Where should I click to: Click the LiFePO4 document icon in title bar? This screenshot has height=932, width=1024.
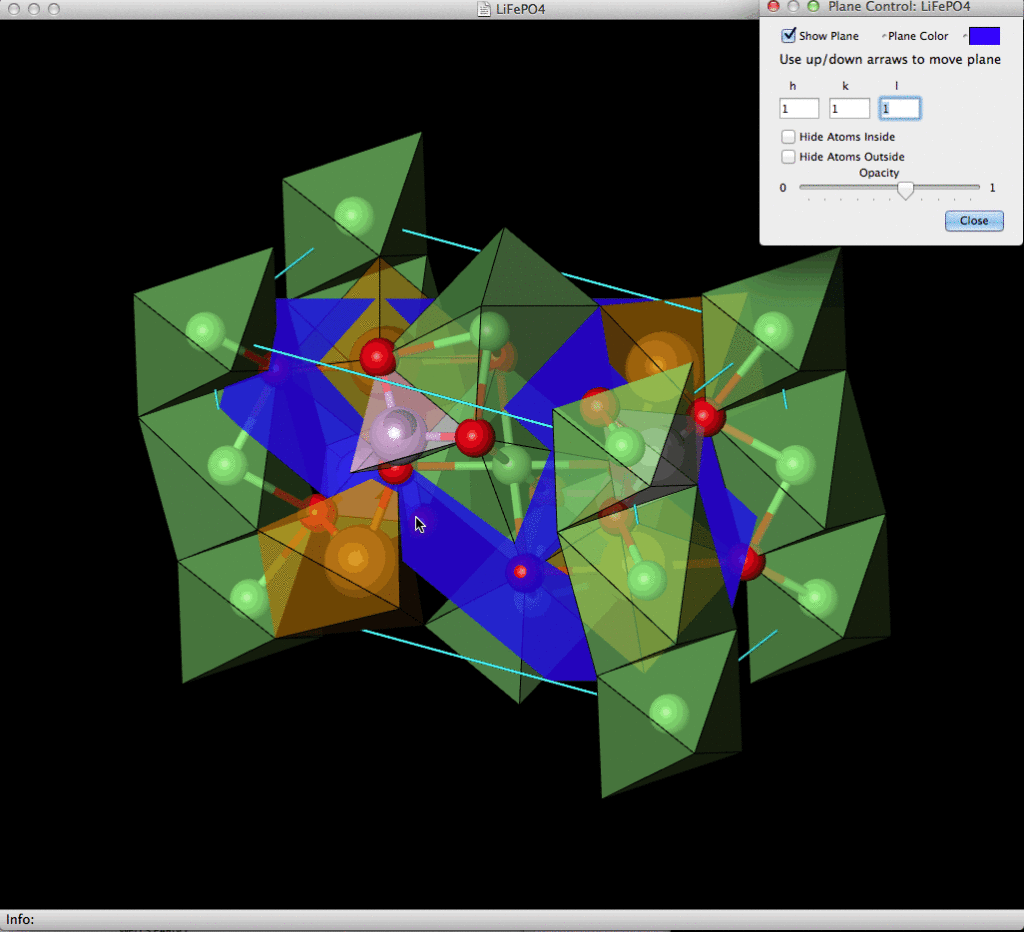click(485, 9)
